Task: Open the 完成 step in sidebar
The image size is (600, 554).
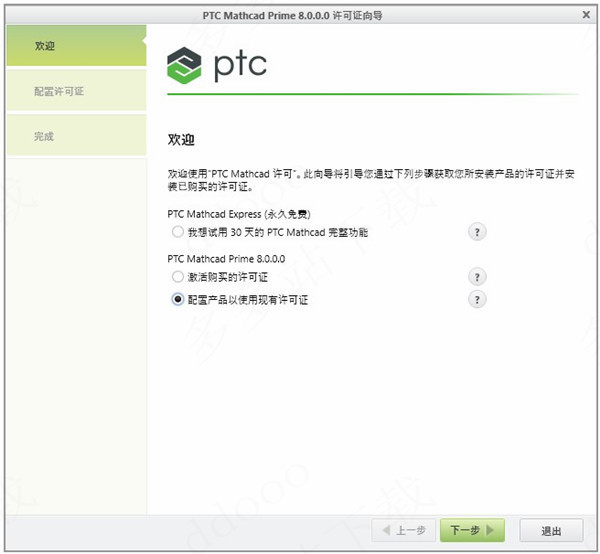Action: pos(77,136)
